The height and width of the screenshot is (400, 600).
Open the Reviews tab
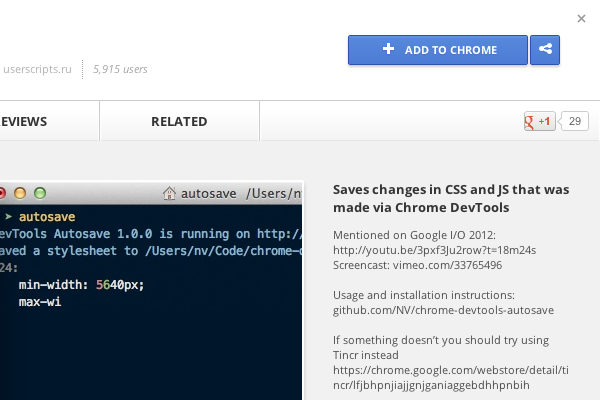tap(49, 121)
